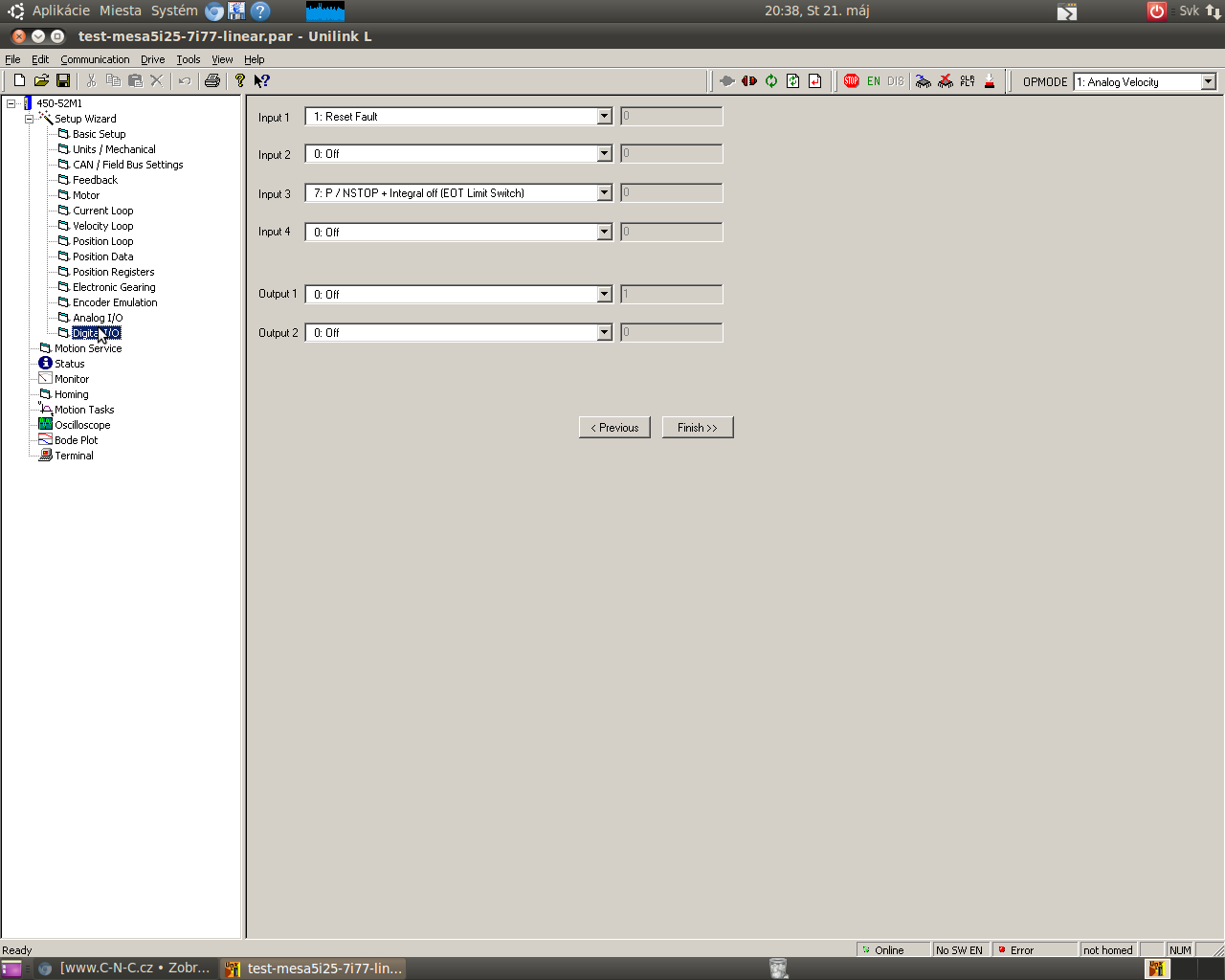Screen dimensions: 1225x980
Task: Click the chip with red X icon
Action: tap(946, 81)
